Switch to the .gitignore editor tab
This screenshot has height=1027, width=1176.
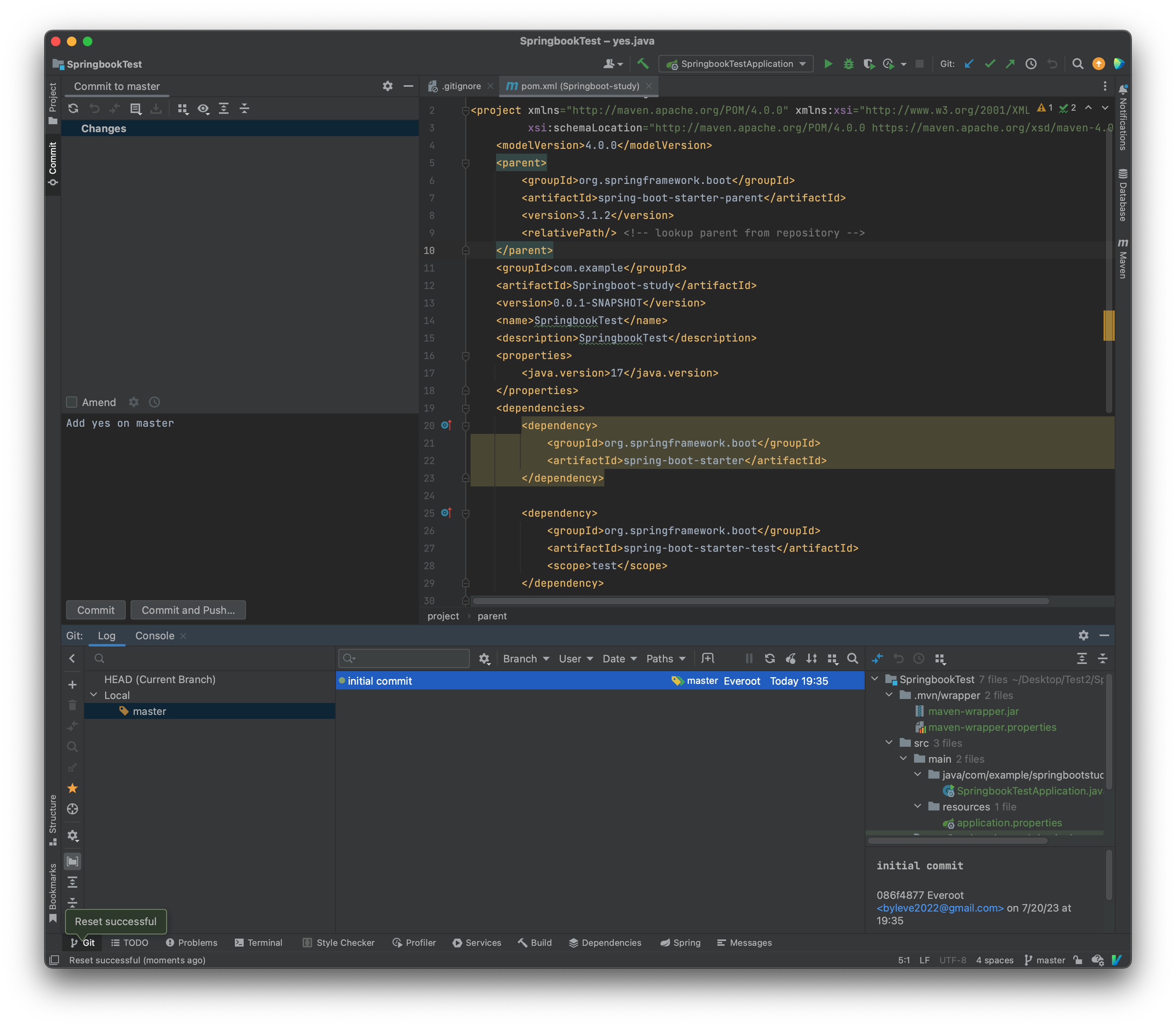point(461,86)
